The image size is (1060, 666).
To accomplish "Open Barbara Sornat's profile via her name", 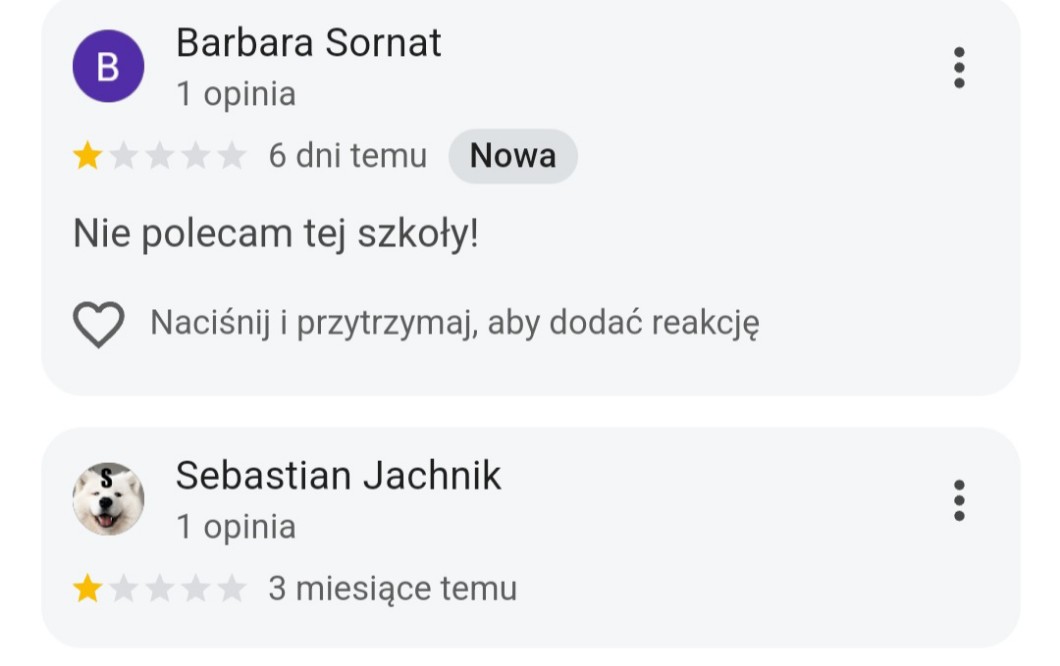I will pyautogui.click(x=308, y=43).
